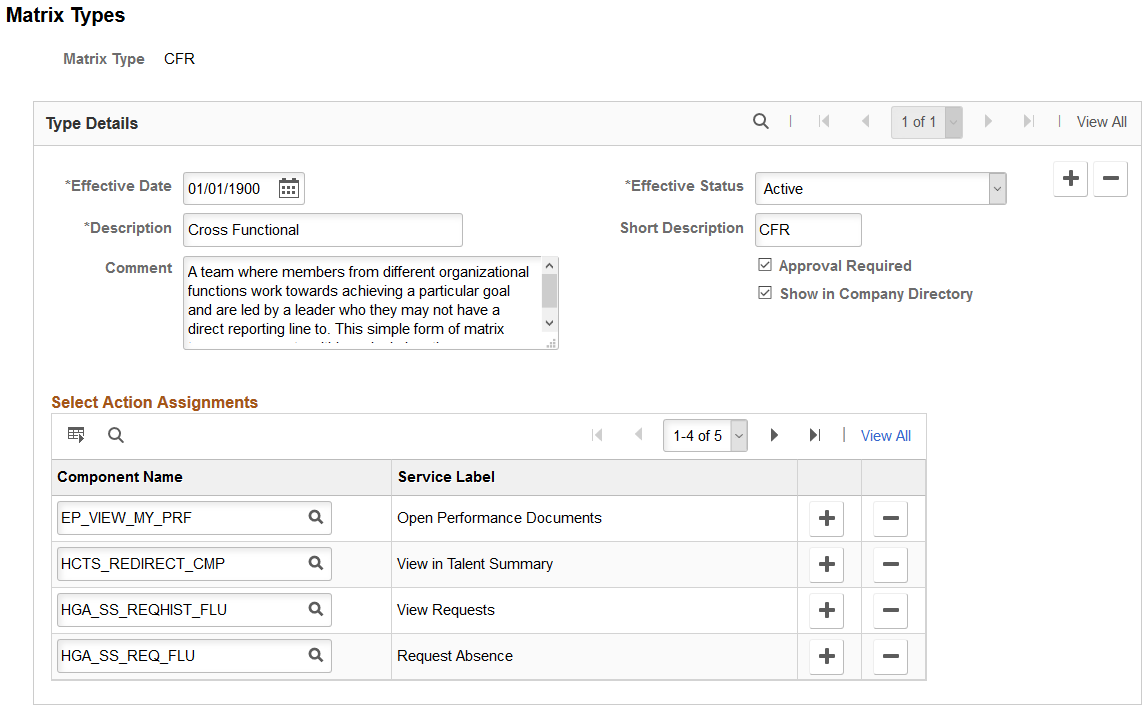This screenshot has height=711, width=1146.
Task: Open the Effective Date calendar picker
Action: click(289, 189)
